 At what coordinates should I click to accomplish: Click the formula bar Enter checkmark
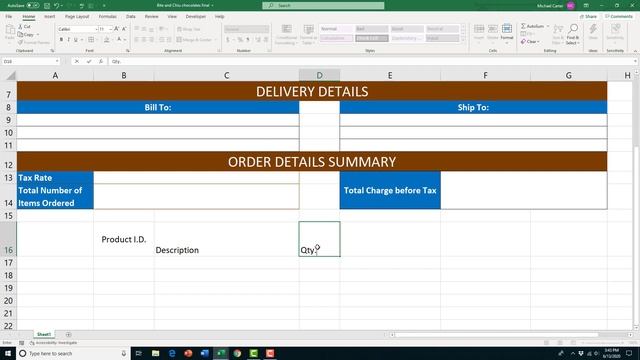pyautogui.click(x=89, y=61)
